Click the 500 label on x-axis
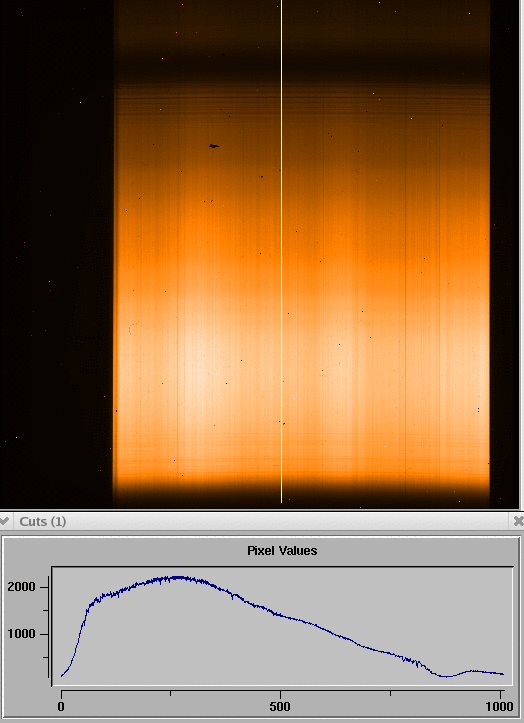This screenshot has height=723, width=524. (x=280, y=706)
